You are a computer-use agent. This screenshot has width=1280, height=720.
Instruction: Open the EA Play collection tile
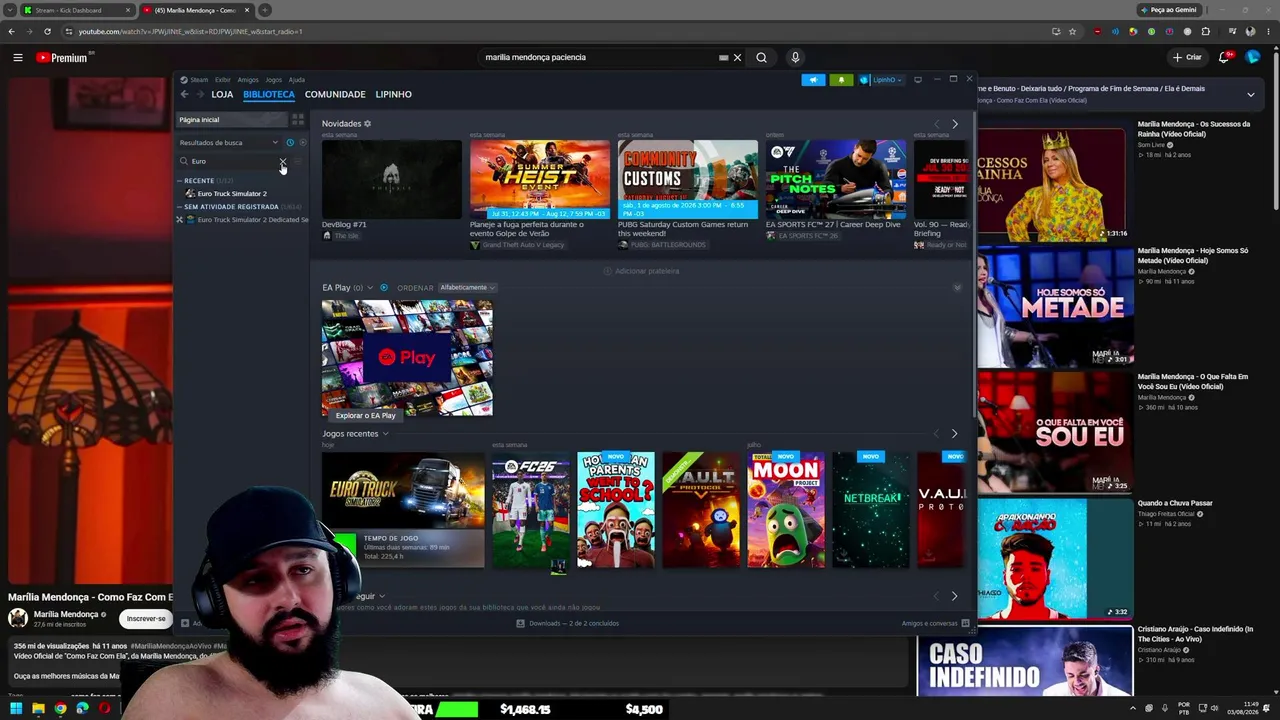tap(407, 359)
